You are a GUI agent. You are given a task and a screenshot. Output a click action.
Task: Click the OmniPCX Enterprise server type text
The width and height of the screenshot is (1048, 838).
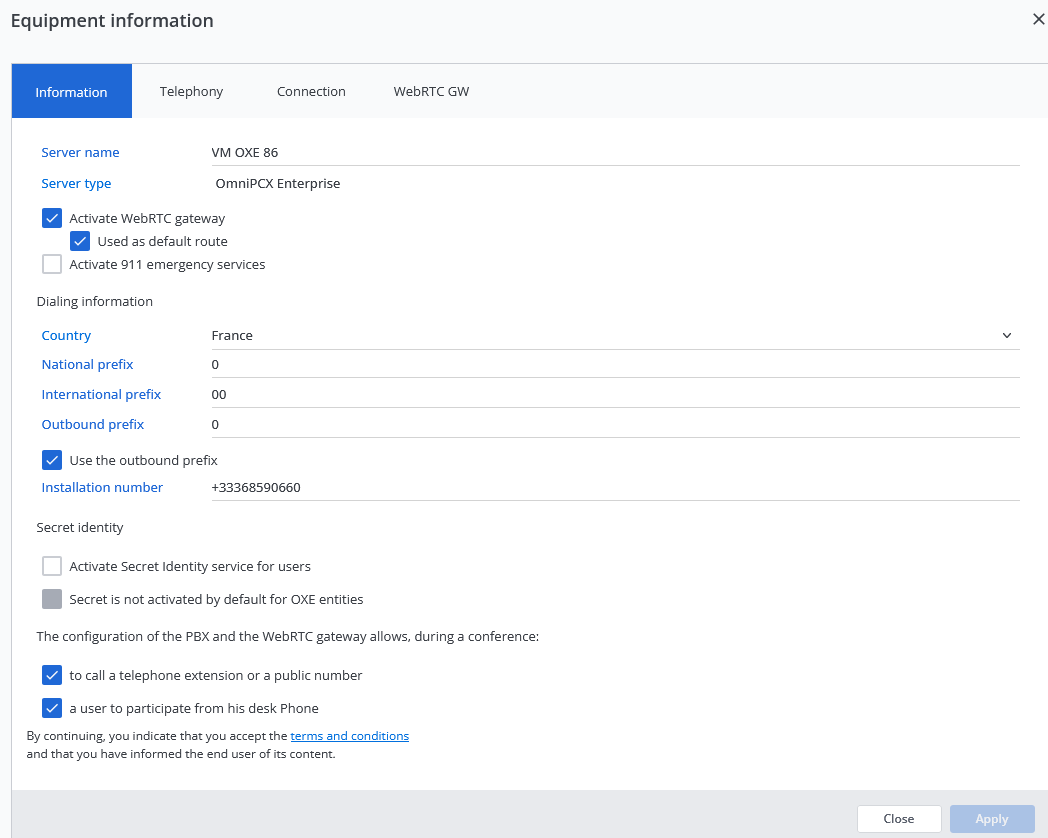[x=277, y=183]
